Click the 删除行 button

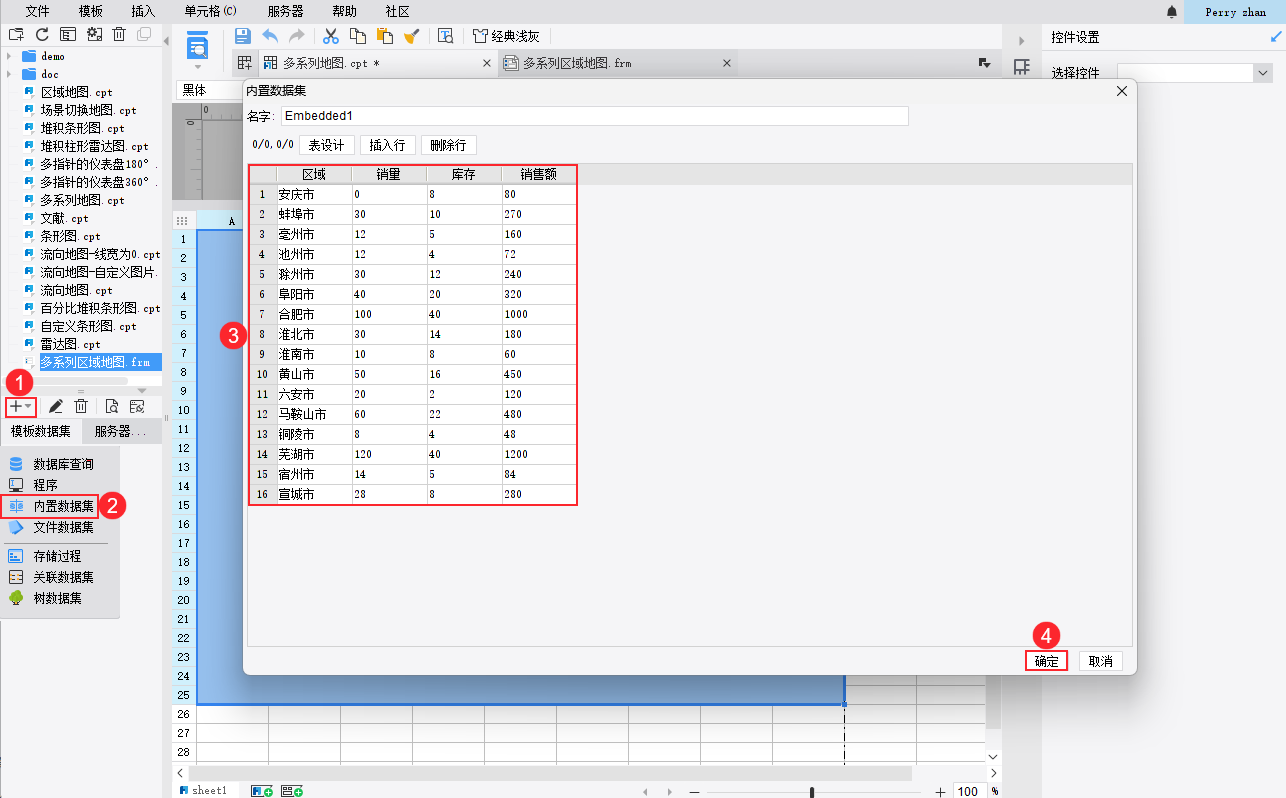[x=448, y=145]
